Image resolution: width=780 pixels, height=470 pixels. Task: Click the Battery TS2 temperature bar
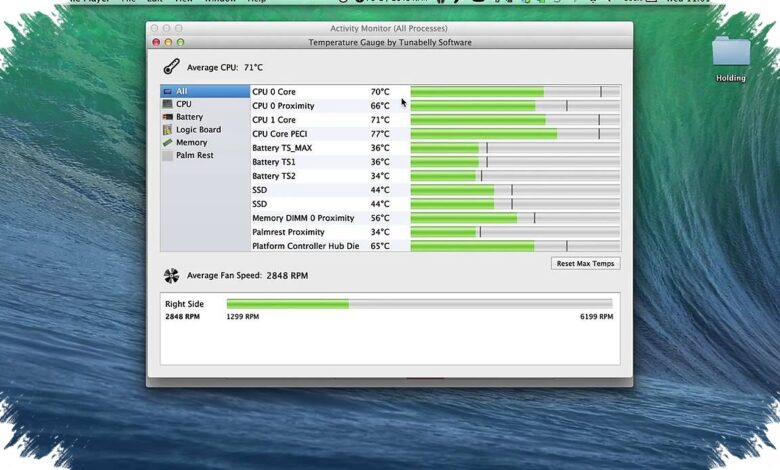coord(515,176)
